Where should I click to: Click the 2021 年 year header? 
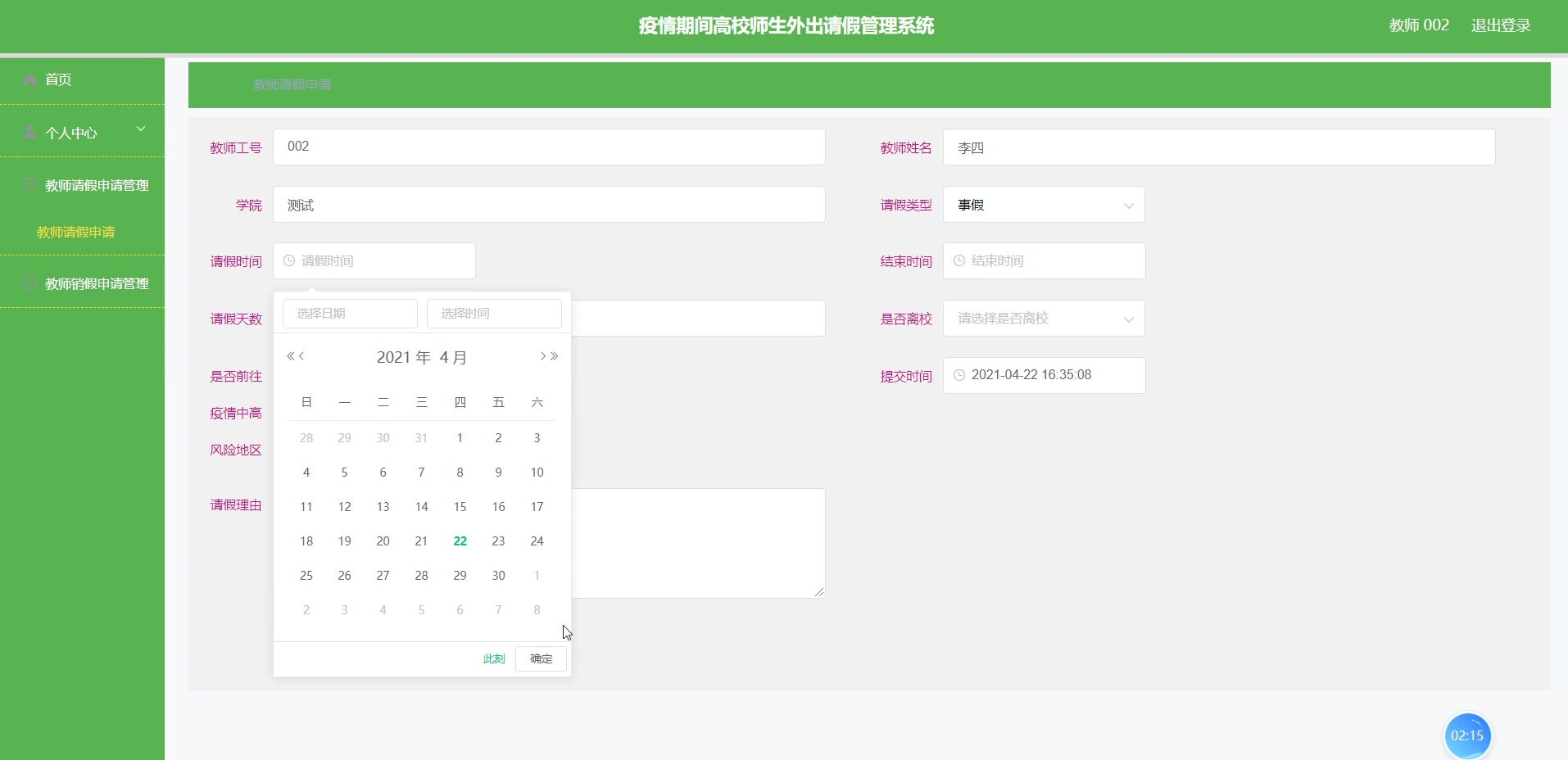[403, 357]
